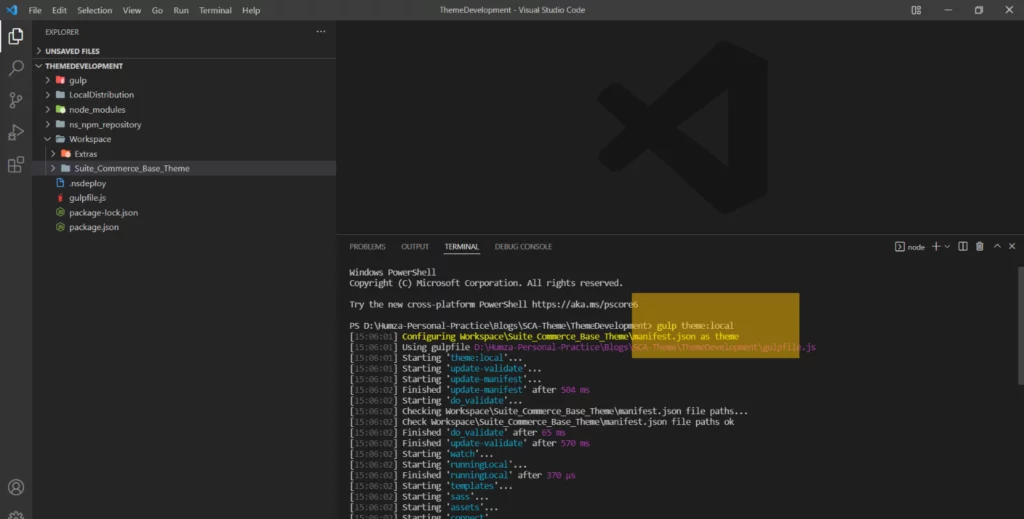The height and width of the screenshot is (519, 1024).
Task: Customize layout icon in title bar
Action: point(916,10)
